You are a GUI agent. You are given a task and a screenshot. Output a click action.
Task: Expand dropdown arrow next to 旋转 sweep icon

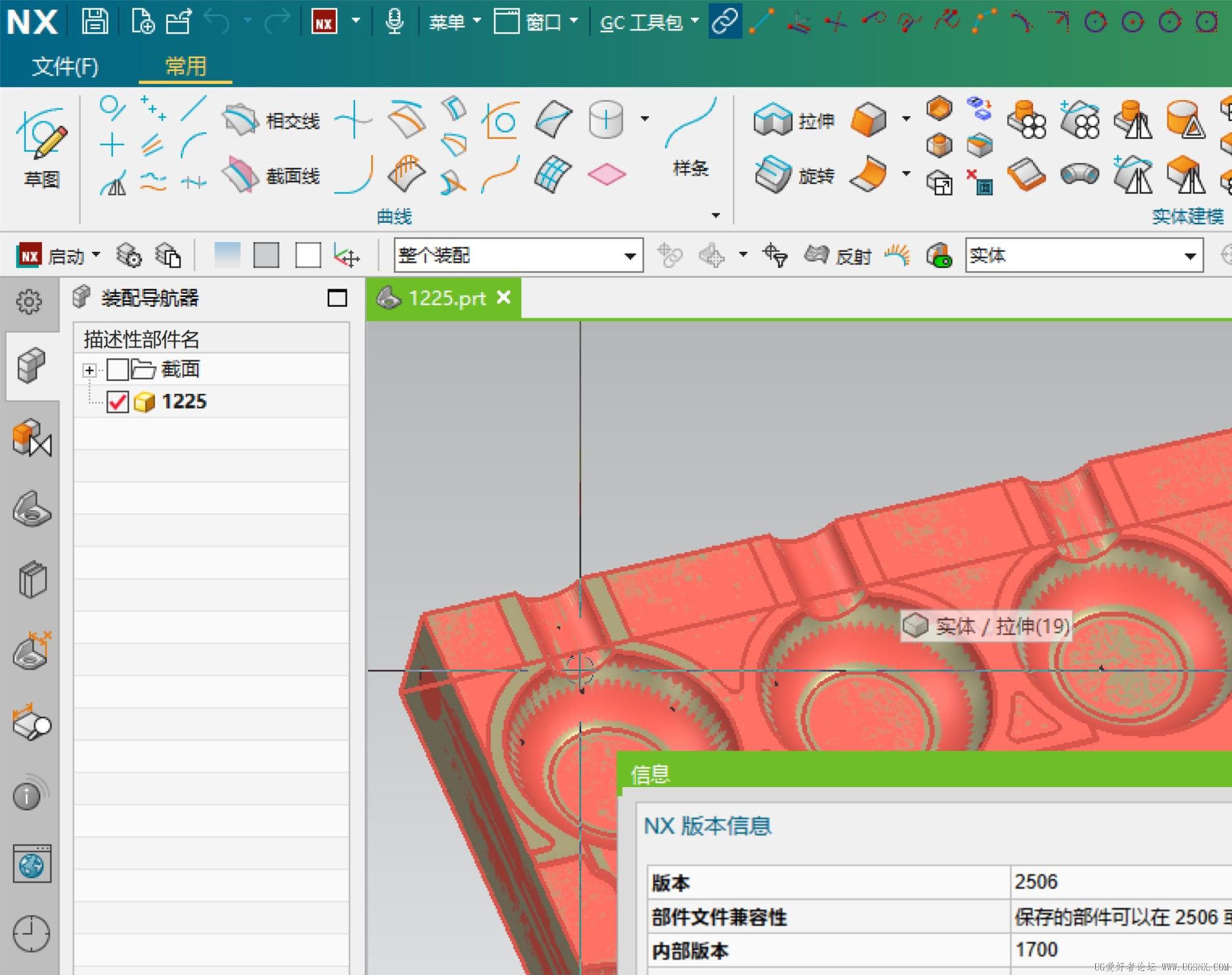tap(906, 174)
